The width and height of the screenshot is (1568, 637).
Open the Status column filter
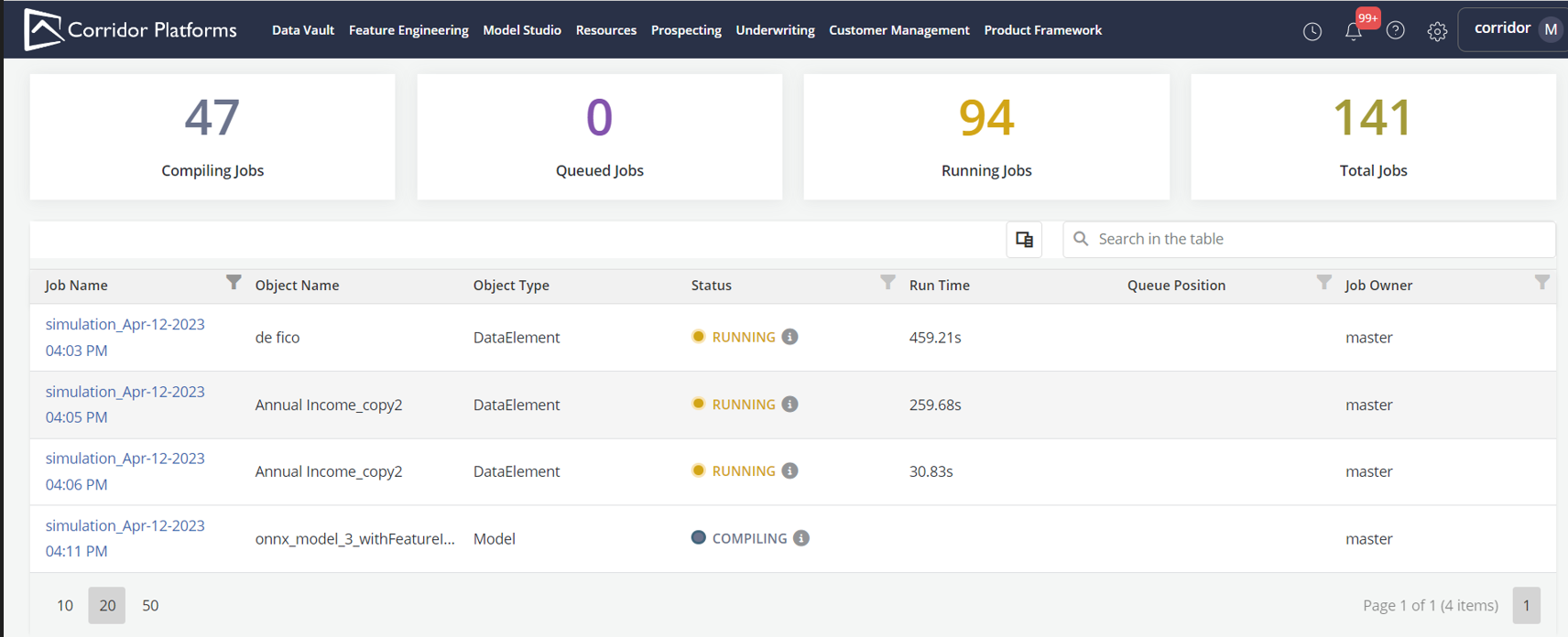point(887,282)
